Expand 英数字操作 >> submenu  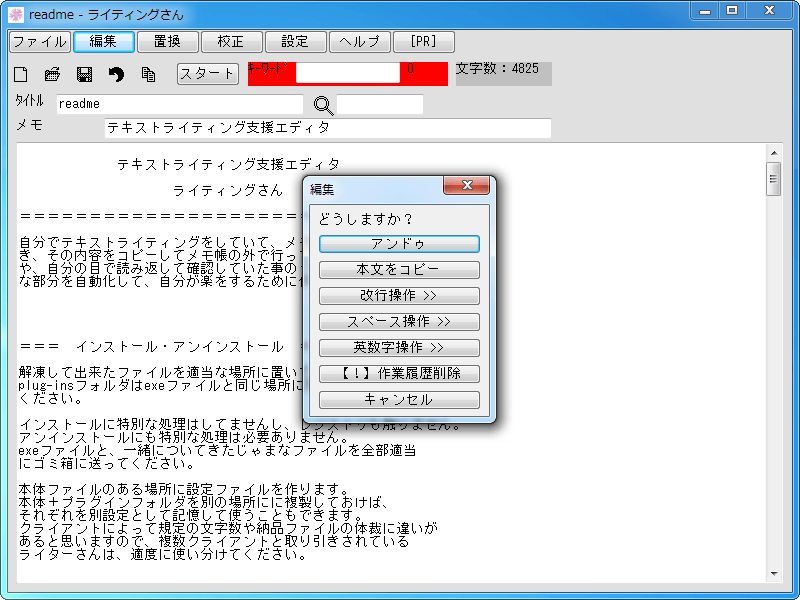coord(399,348)
